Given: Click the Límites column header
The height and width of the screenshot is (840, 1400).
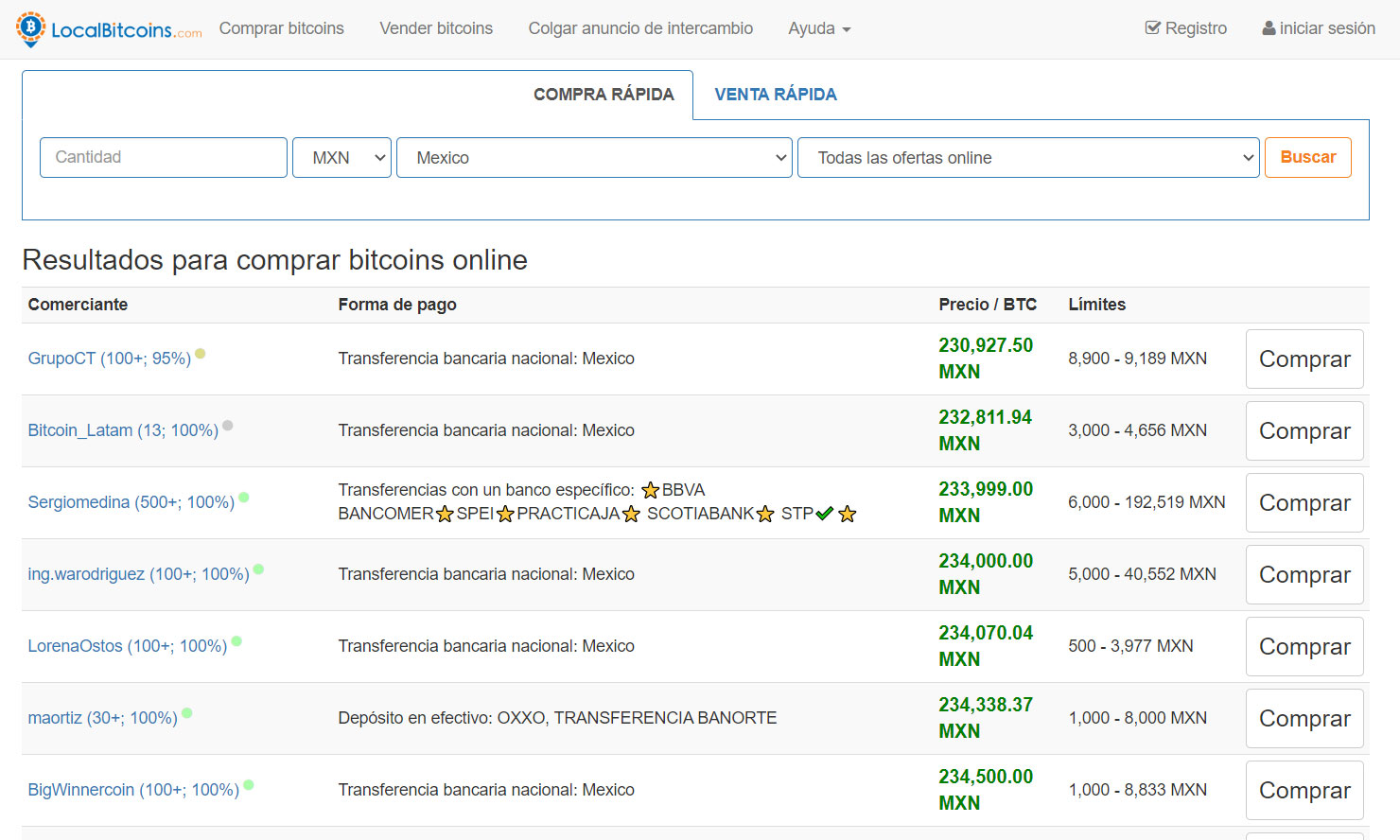Looking at the screenshot, I should [1096, 305].
